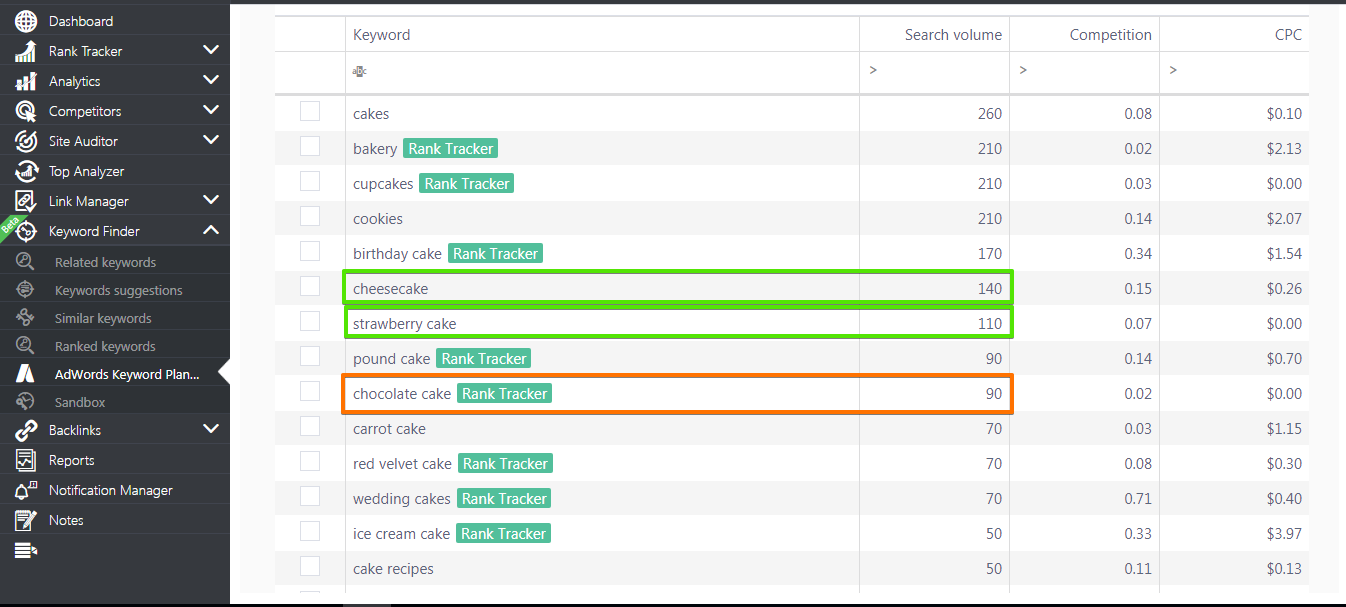Open Related keywords submenu item
The height and width of the screenshot is (607, 1346).
click(x=105, y=262)
